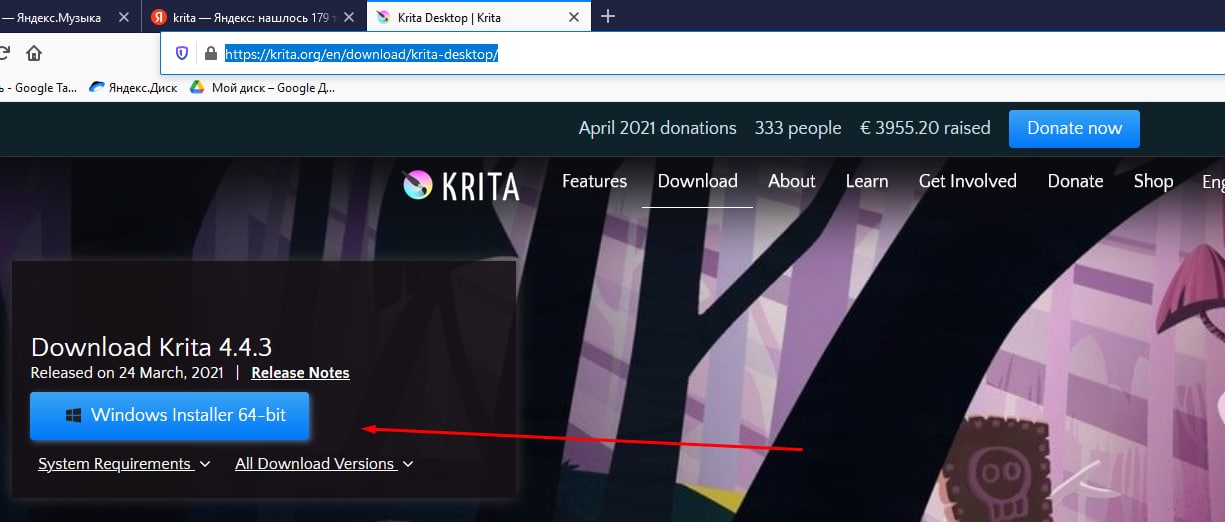Click the 'April 2021 donations' text
This screenshot has height=522, width=1225.
[657, 128]
